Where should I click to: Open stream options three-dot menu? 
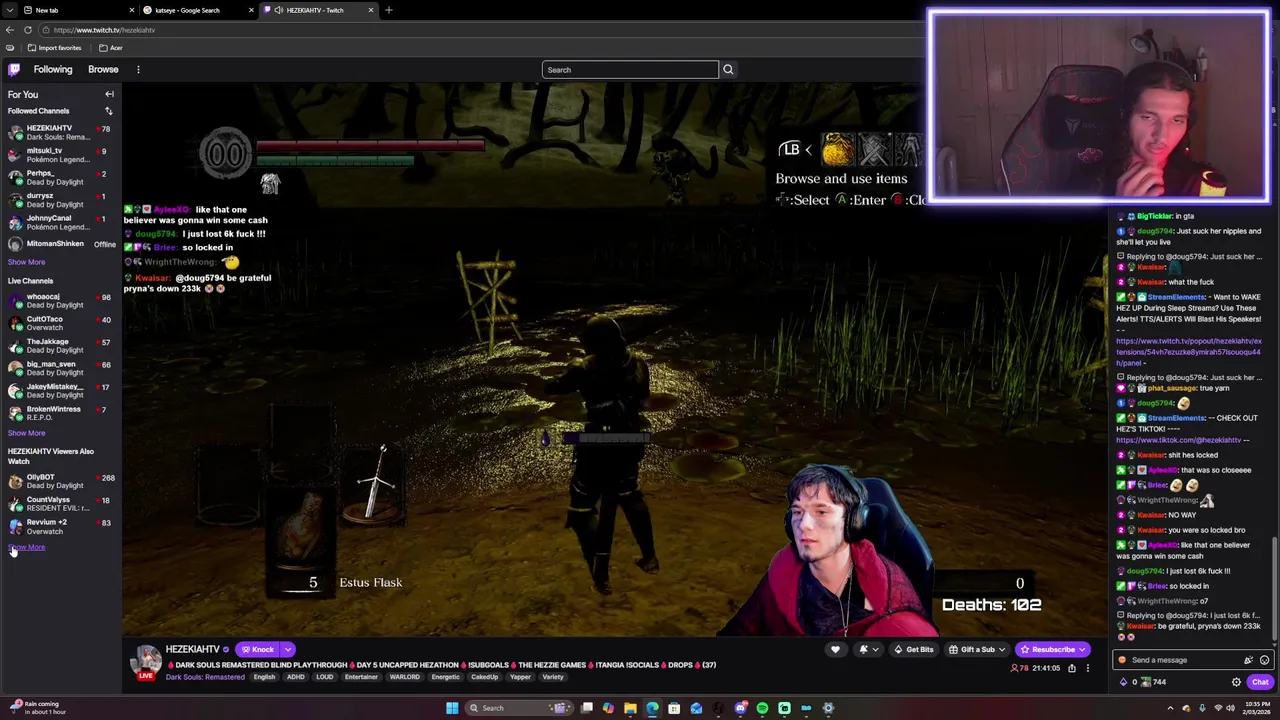(1088, 668)
